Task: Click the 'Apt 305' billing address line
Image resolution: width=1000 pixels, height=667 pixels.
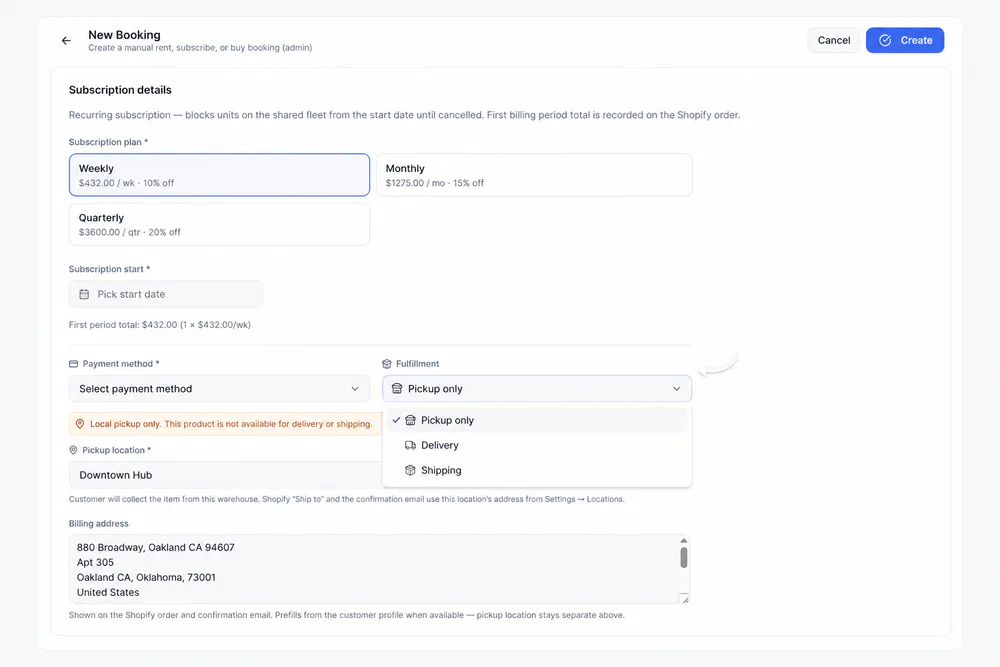Action: [x=95, y=562]
